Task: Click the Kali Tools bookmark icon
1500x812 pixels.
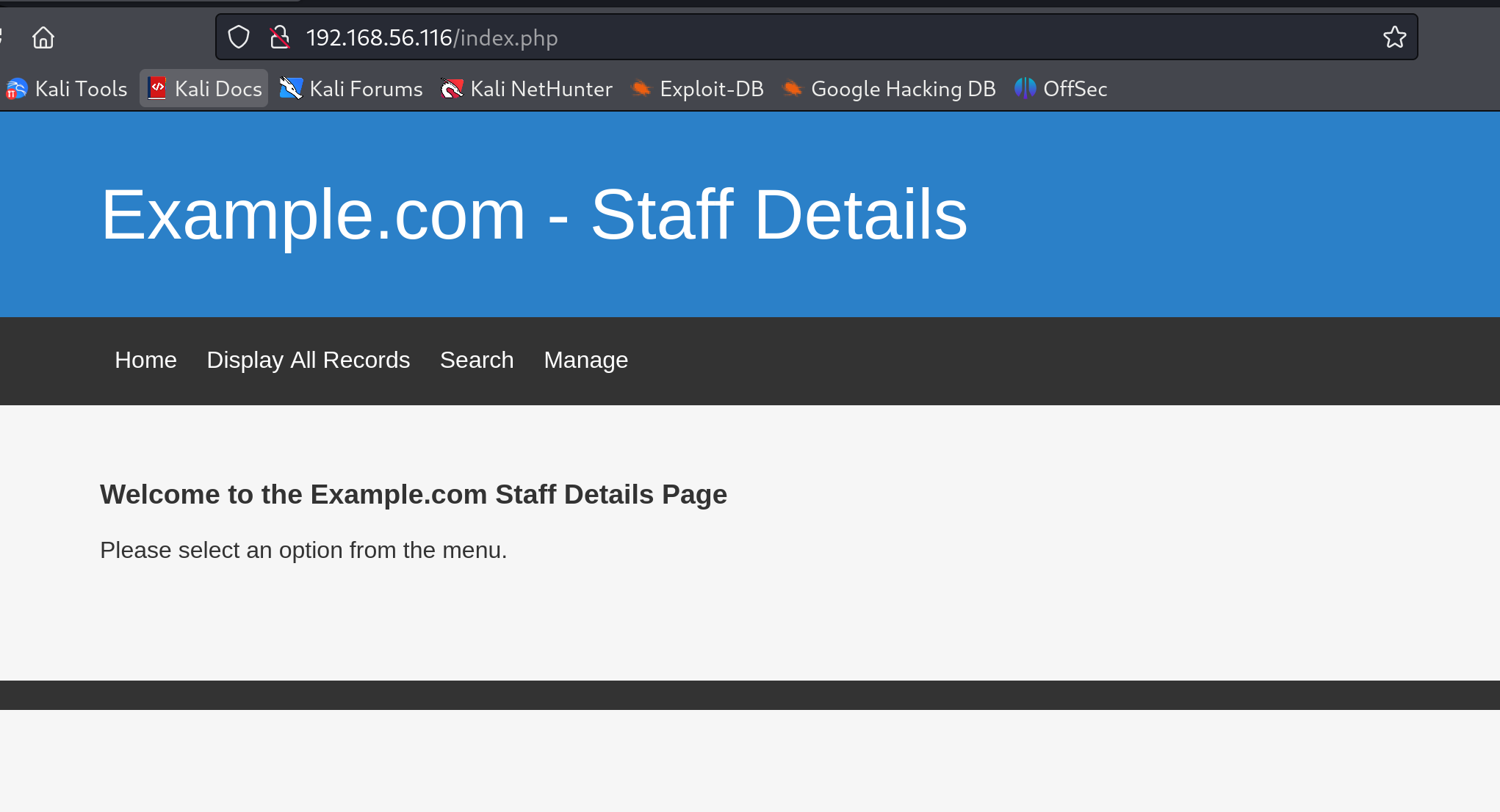Action: pos(16,89)
